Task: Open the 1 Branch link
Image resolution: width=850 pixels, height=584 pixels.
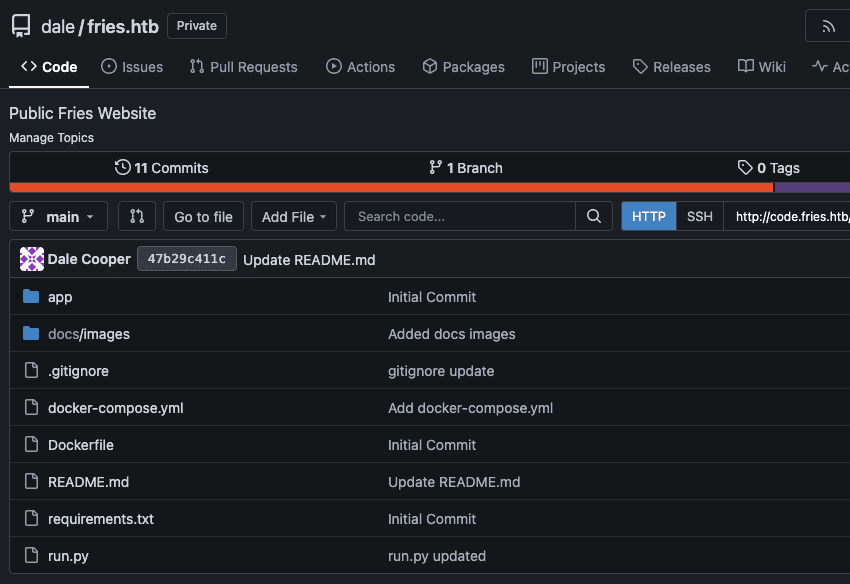Action: pos(466,168)
